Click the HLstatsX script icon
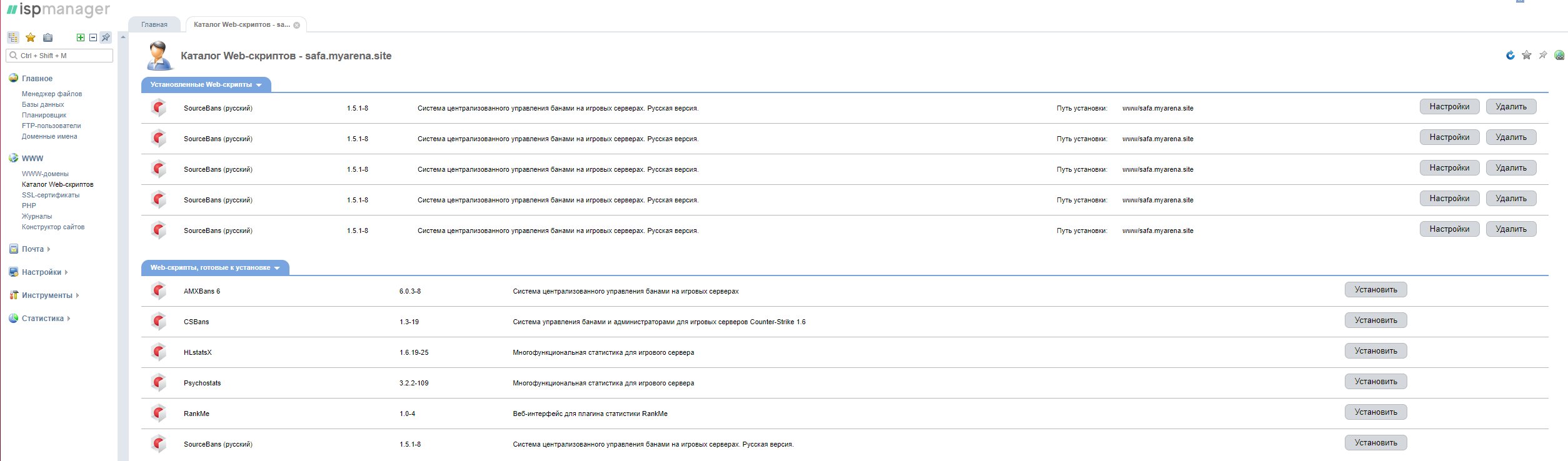The width and height of the screenshot is (1568, 461). 159,352
